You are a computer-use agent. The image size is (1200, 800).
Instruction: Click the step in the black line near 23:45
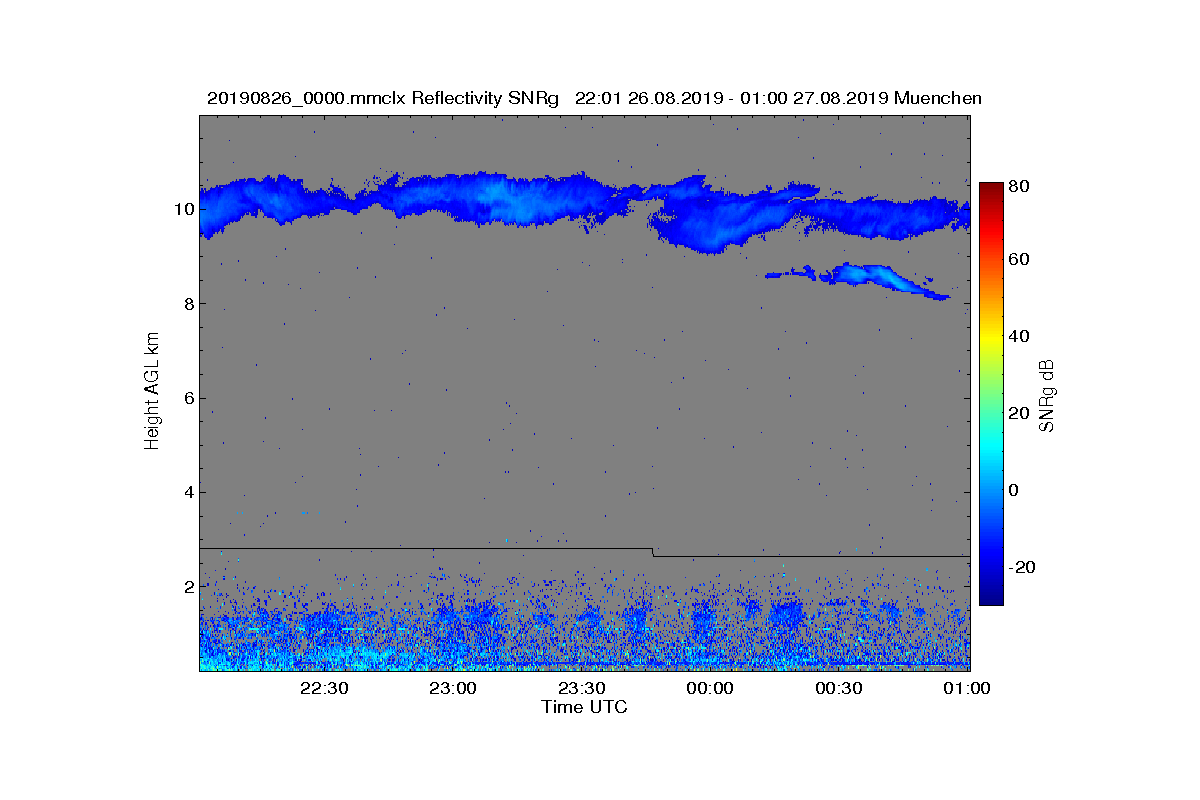(x=653, y=552)
